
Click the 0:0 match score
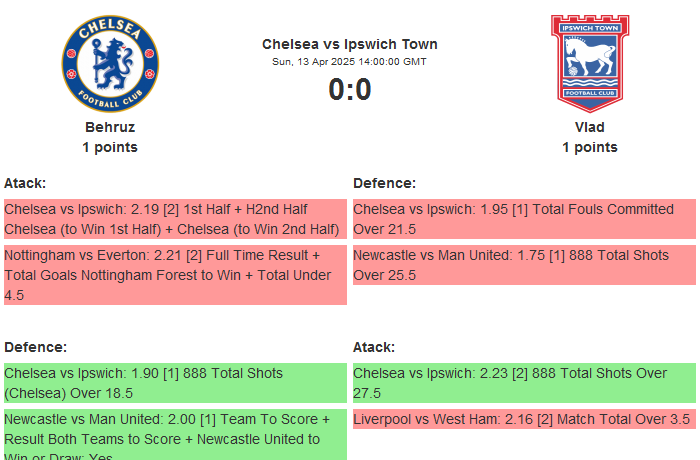(x=350, y=90)
